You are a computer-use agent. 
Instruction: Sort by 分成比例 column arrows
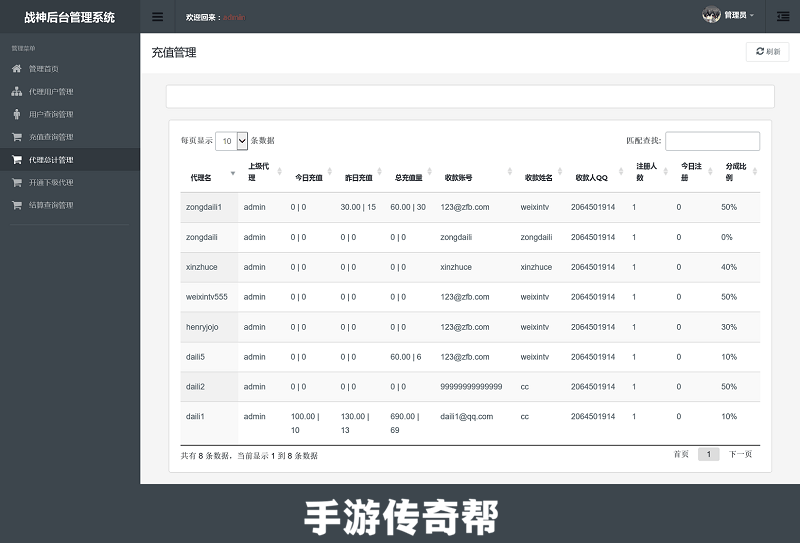click(x=755, y=171)
